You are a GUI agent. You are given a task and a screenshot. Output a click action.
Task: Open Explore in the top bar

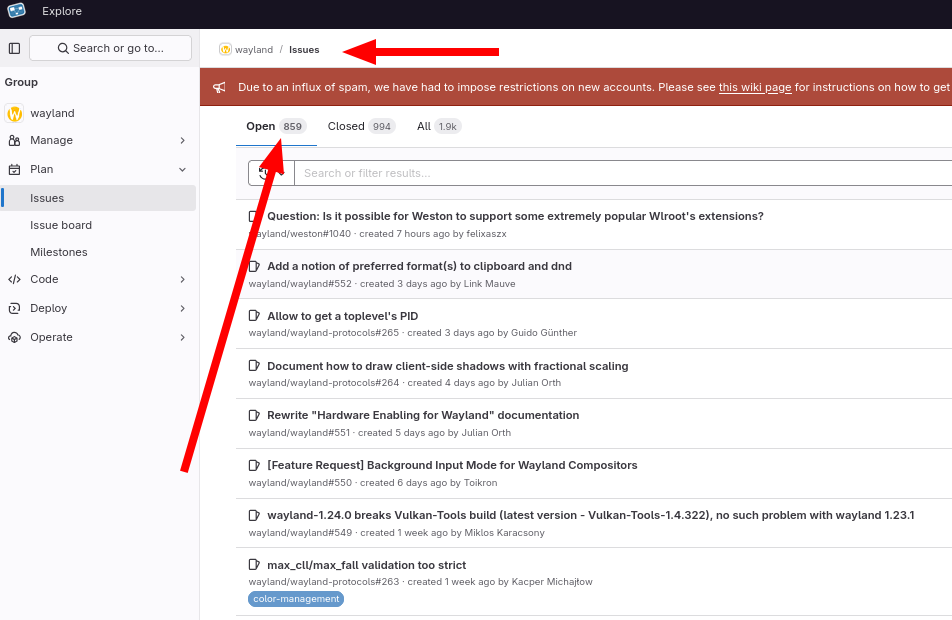tap(62, 11)
